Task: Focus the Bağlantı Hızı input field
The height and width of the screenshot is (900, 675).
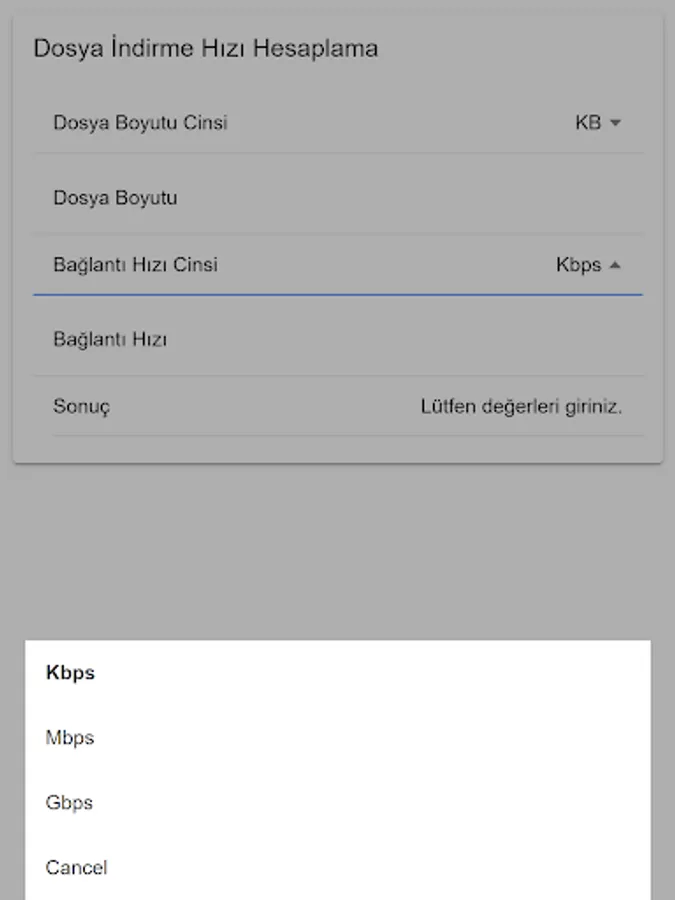Action: click(338, 339)
